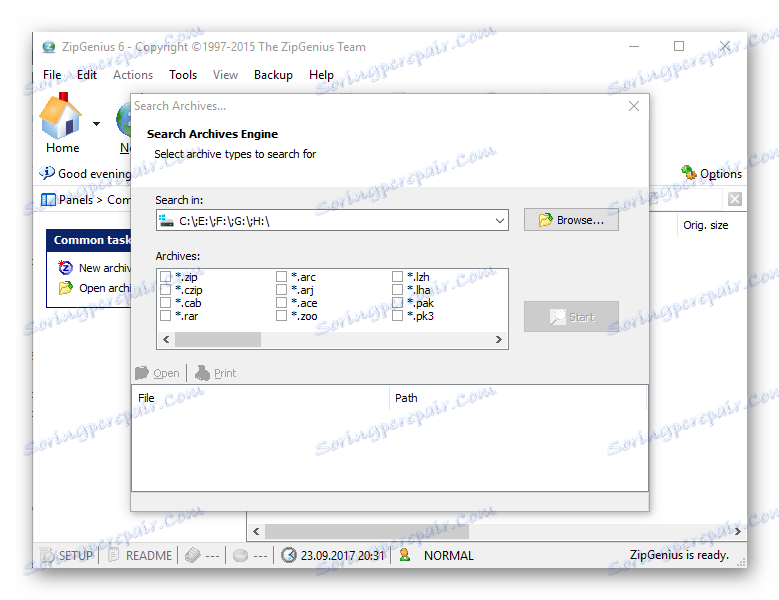Click the Open button above results
This screenshot has width=779, height=600.
[157, 373]
